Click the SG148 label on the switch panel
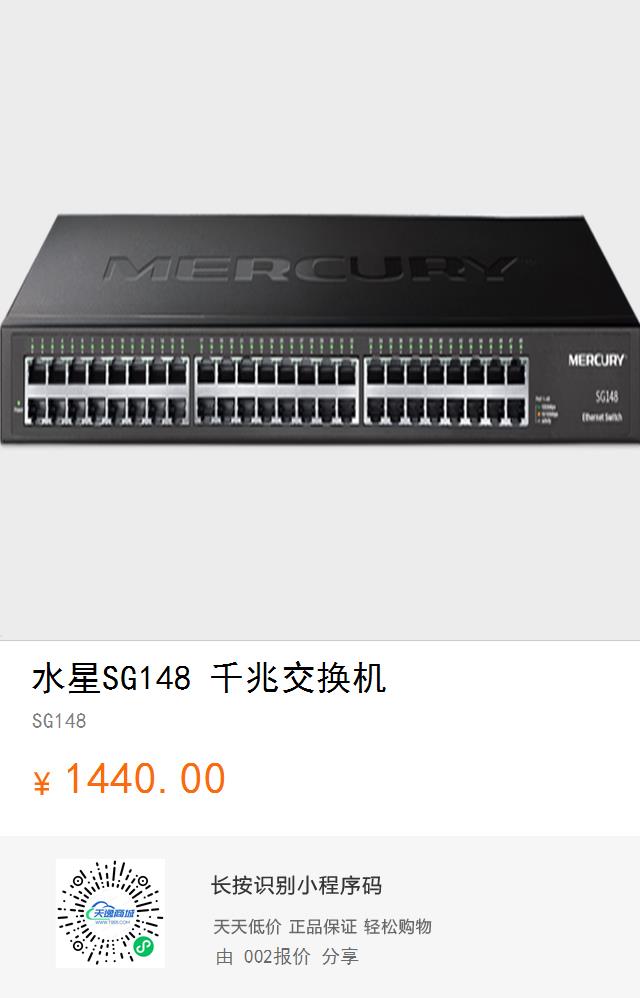640x998 pixels. (x=606, y=397)
